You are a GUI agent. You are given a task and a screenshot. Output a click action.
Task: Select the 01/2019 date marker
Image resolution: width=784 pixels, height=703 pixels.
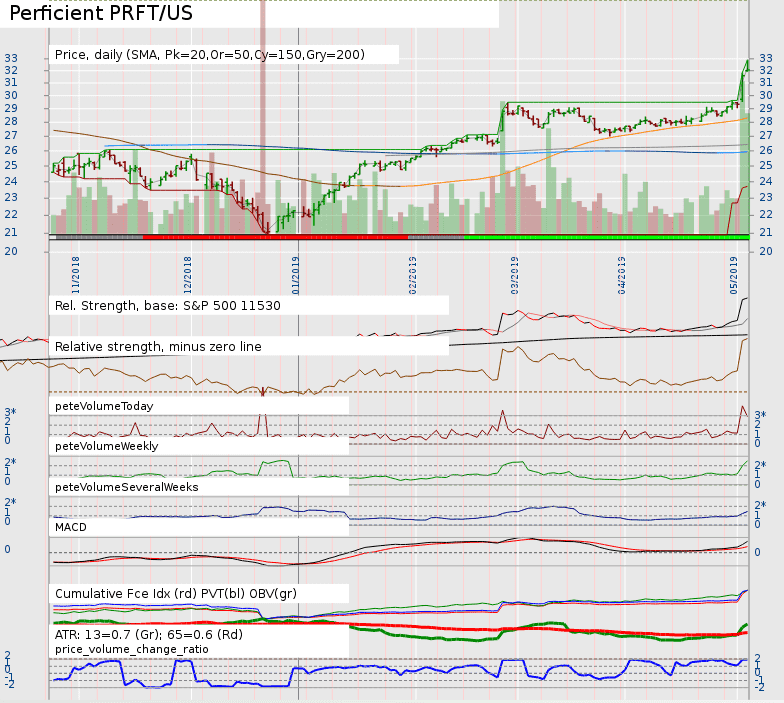pos(296,274)
